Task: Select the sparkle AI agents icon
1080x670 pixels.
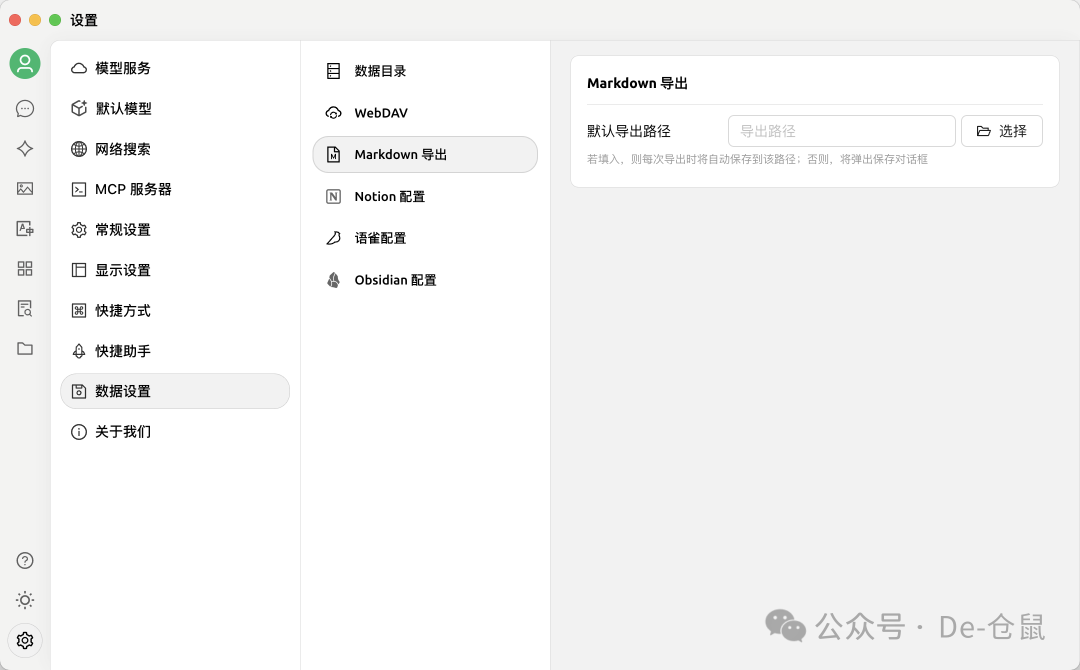Action: click(x=24, y=148)
